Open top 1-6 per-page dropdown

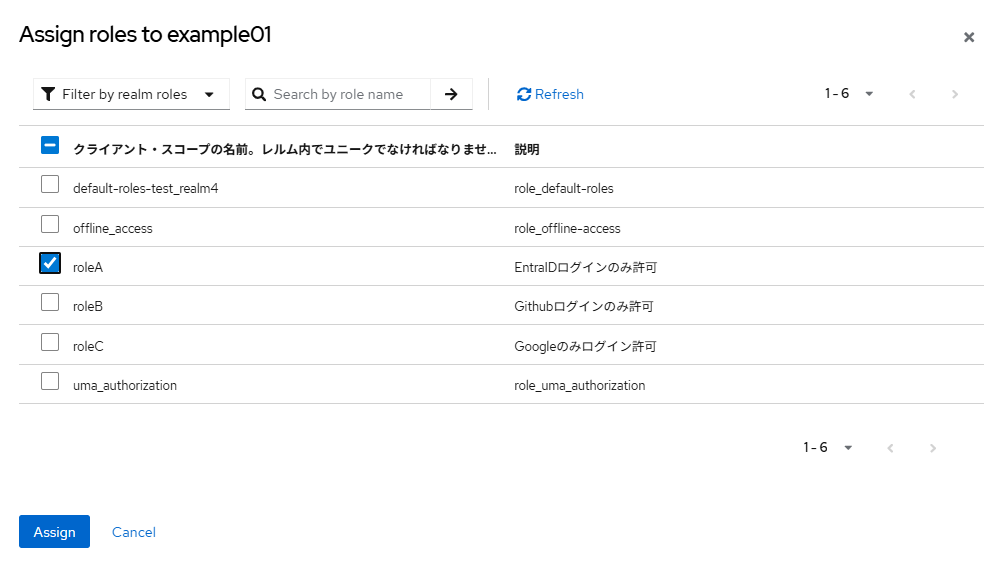click(849, 94)
